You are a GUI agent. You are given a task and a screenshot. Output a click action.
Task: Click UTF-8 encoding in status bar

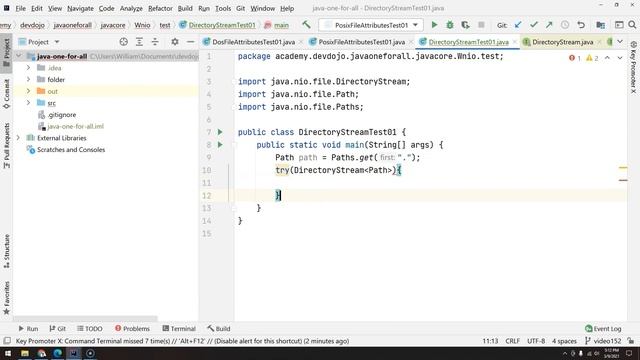click(x=536, y=341)
